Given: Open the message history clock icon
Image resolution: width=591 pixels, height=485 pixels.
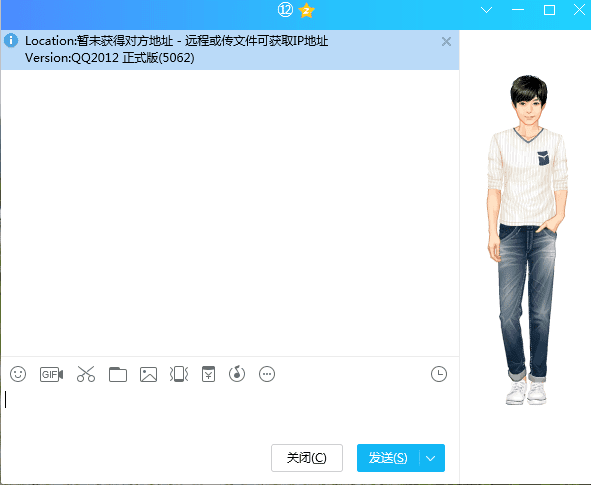Looking at the screenshot, I should [439, 374].
